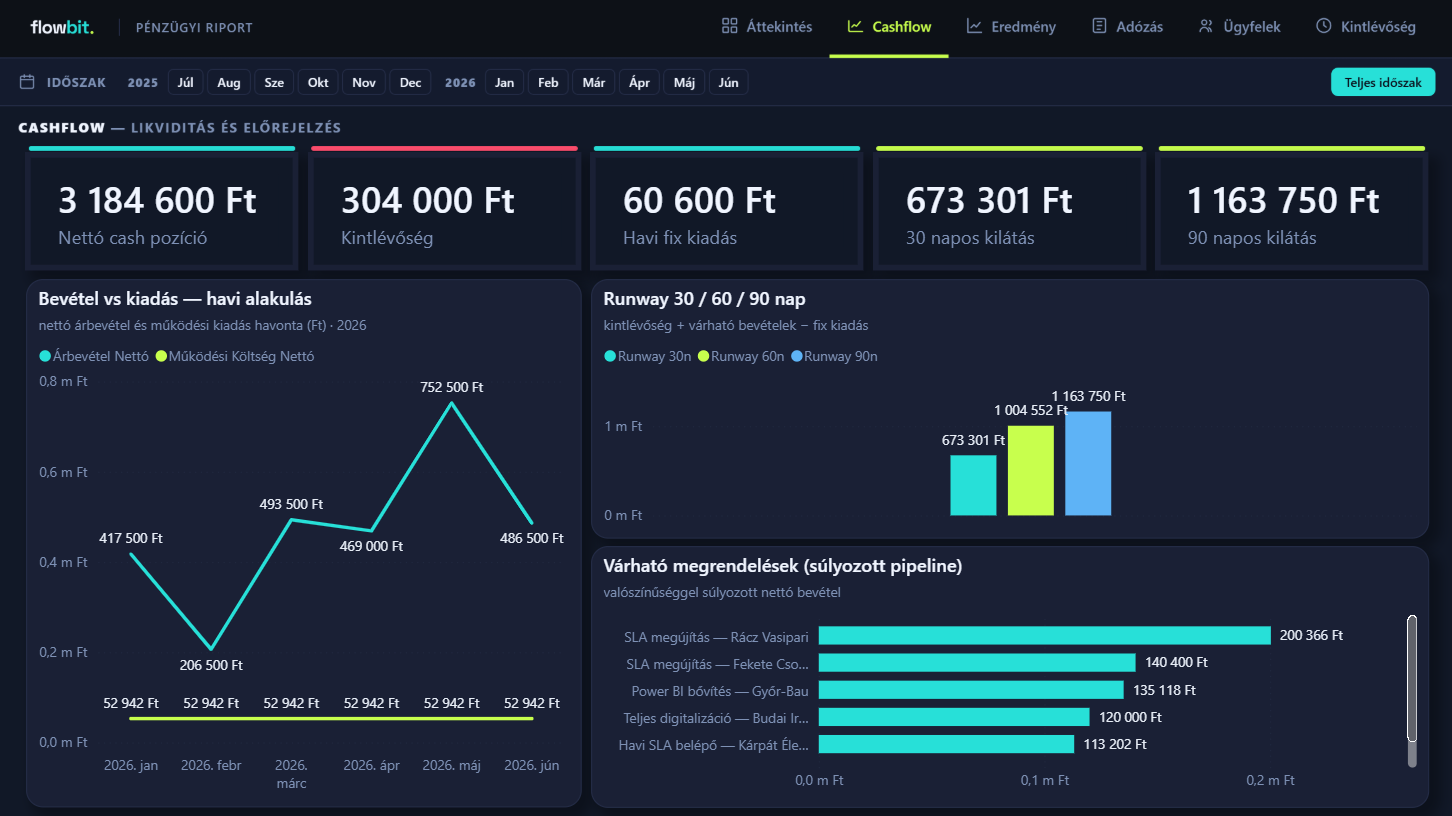
Task: Select the Sze month filter
Action: click(x=274, y=83)
